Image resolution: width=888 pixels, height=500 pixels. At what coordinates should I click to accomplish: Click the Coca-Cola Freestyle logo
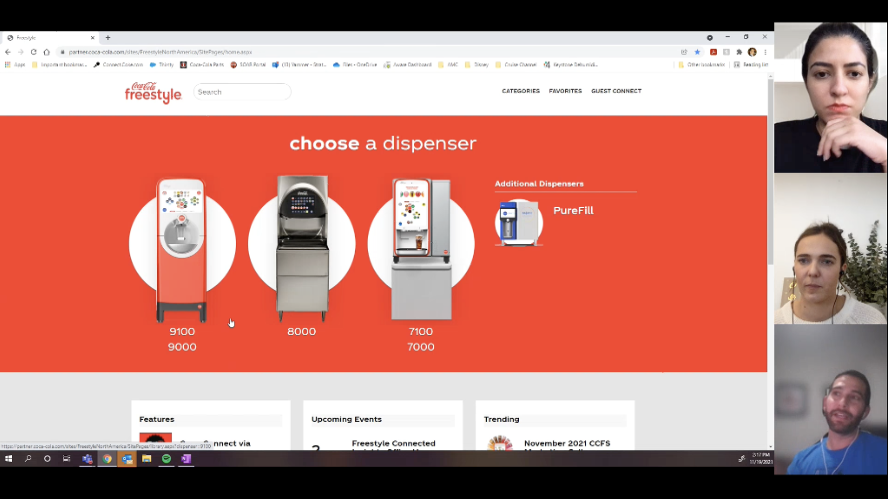pyautogui.click(x=153, y=92)
